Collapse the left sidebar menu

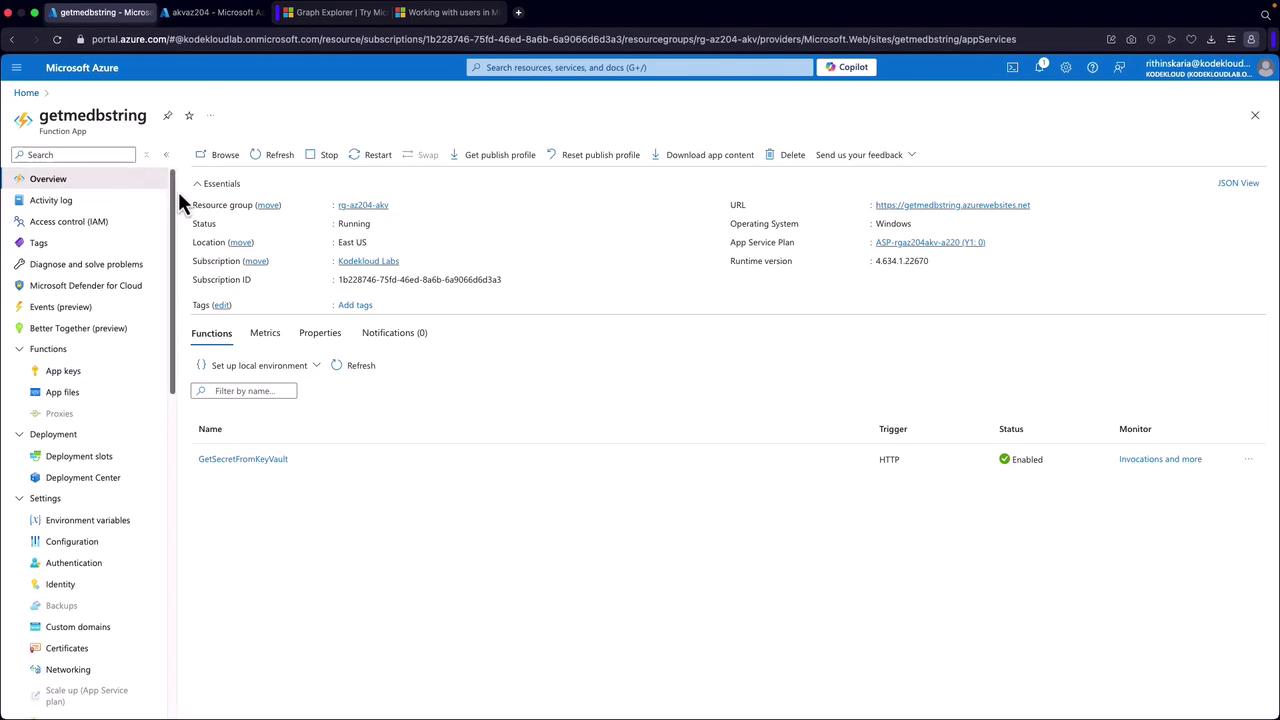click(166, 155)
